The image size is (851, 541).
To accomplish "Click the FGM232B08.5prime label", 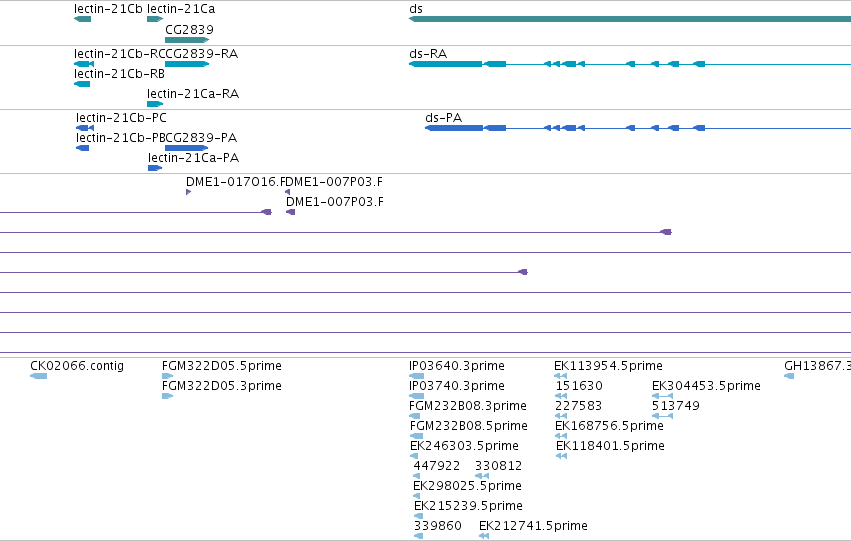I will pos(469,426).
